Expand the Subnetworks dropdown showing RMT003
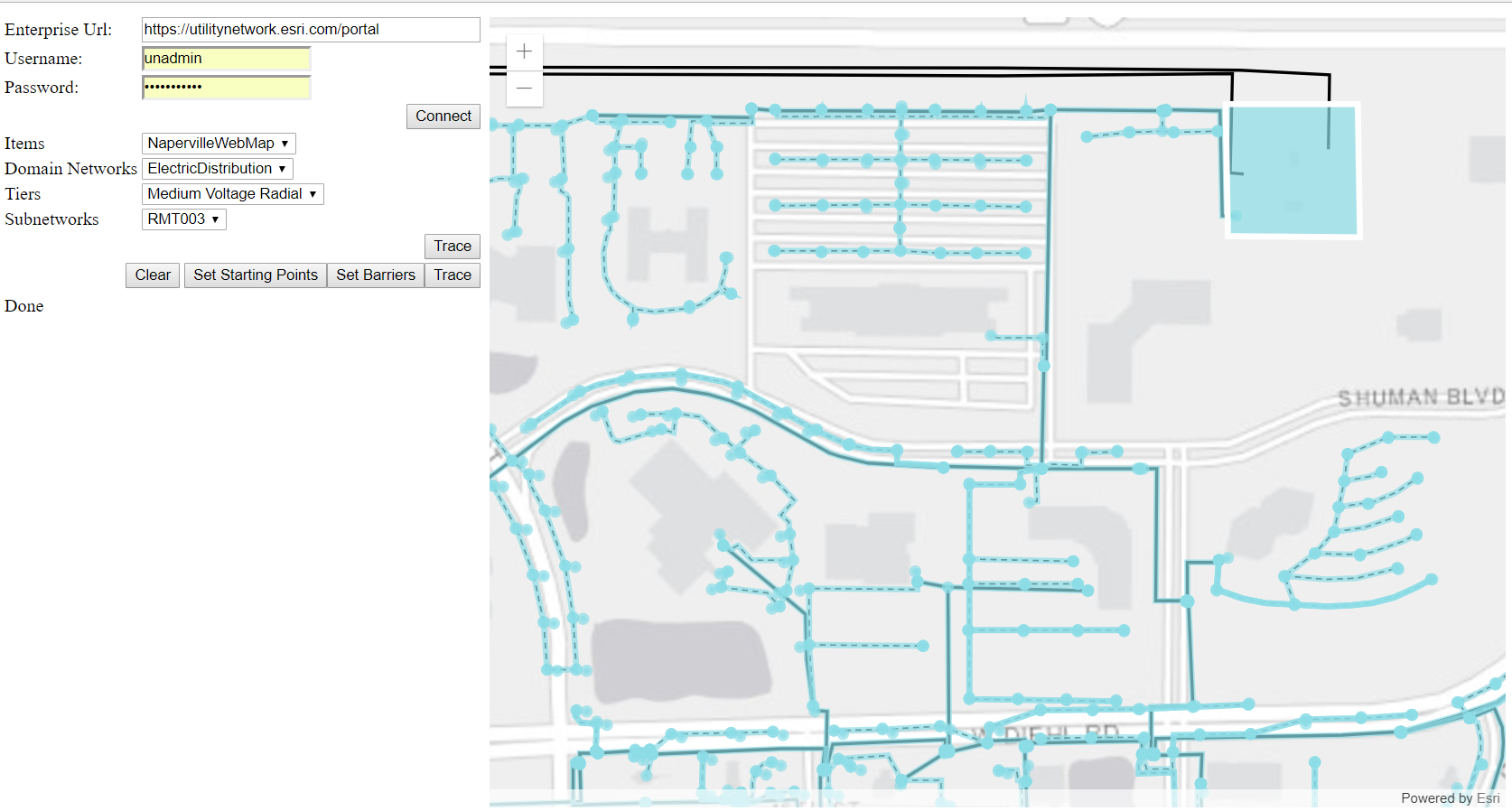 183,219
